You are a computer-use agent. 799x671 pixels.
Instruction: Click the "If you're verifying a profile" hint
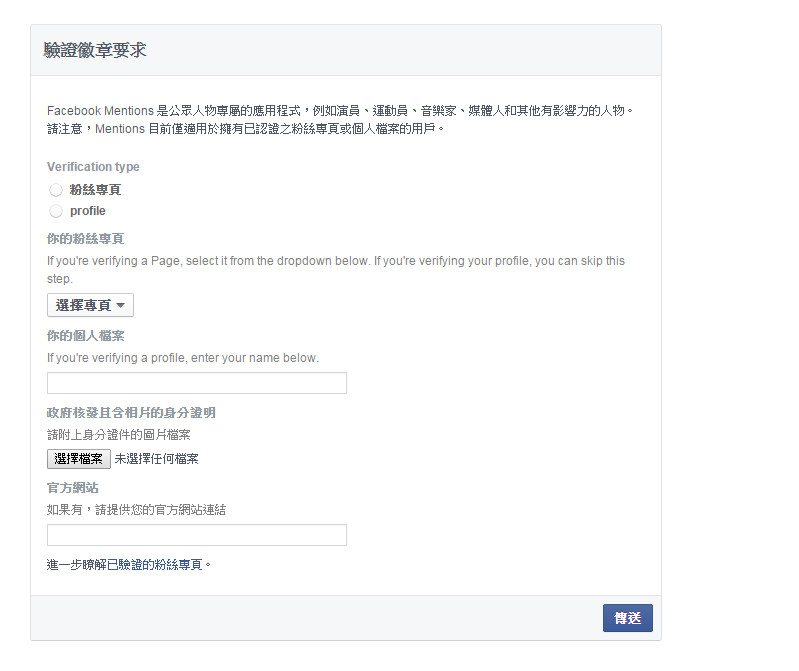coord(183,358)
